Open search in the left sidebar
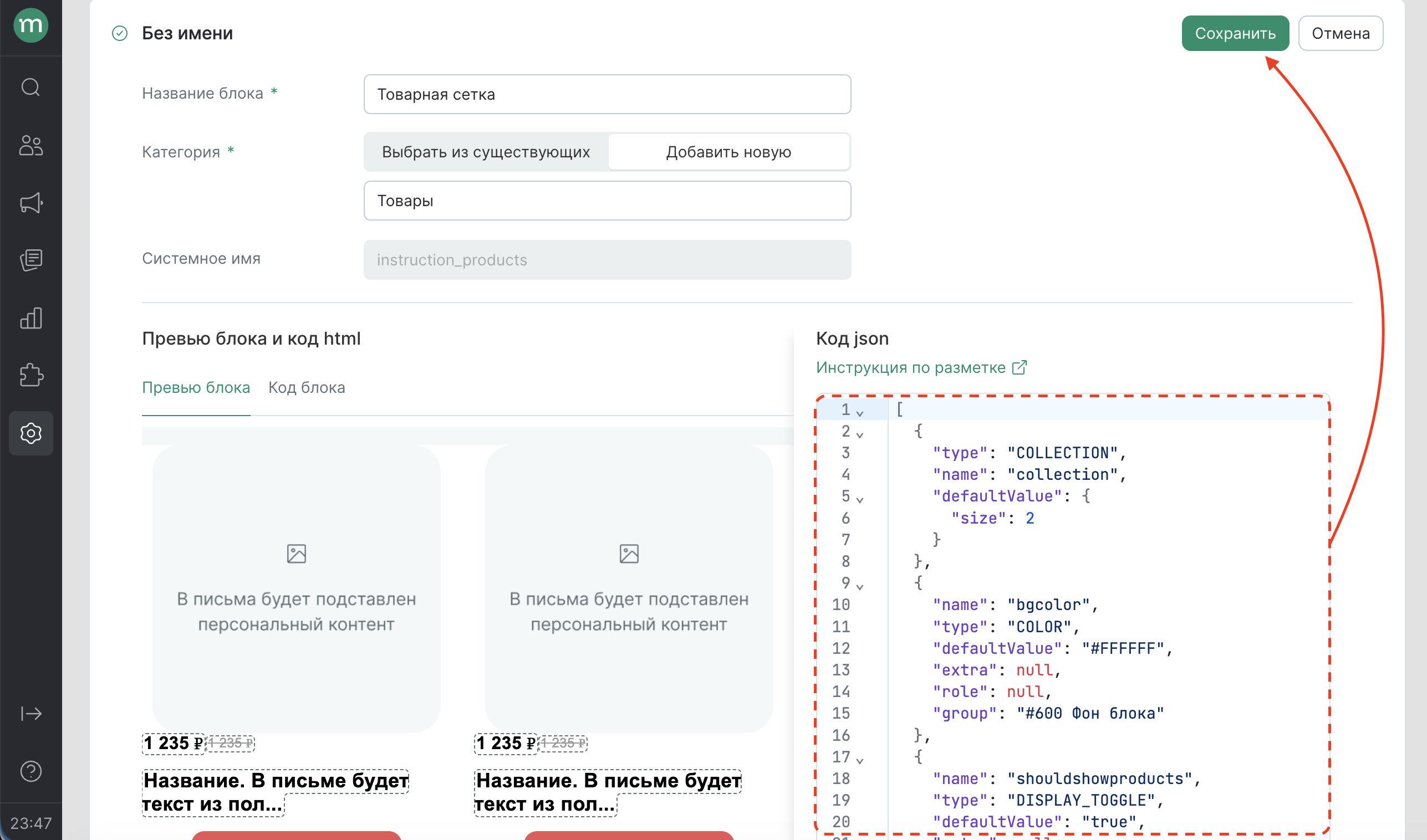This screenshot has height=840, width=1427. tap(30, 87)
